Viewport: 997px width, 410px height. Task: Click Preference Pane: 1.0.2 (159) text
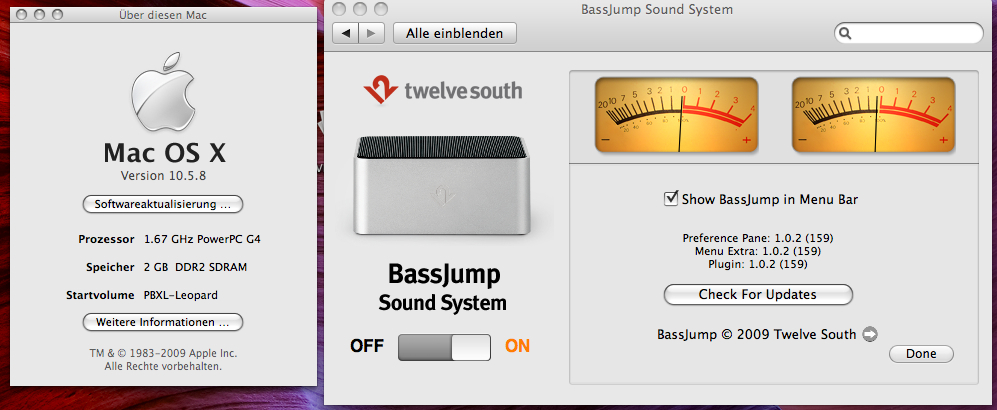pyautogui.click(x=758, y=238)
